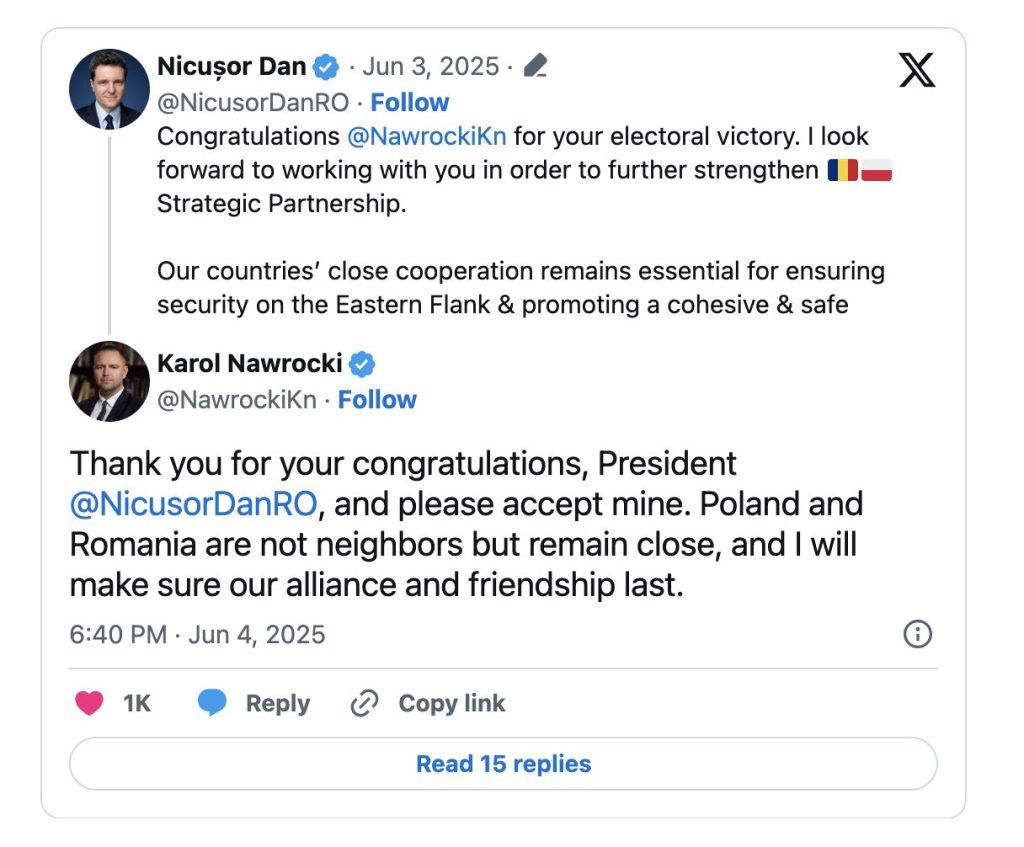Open the X logo in the corner

point(917,70)
